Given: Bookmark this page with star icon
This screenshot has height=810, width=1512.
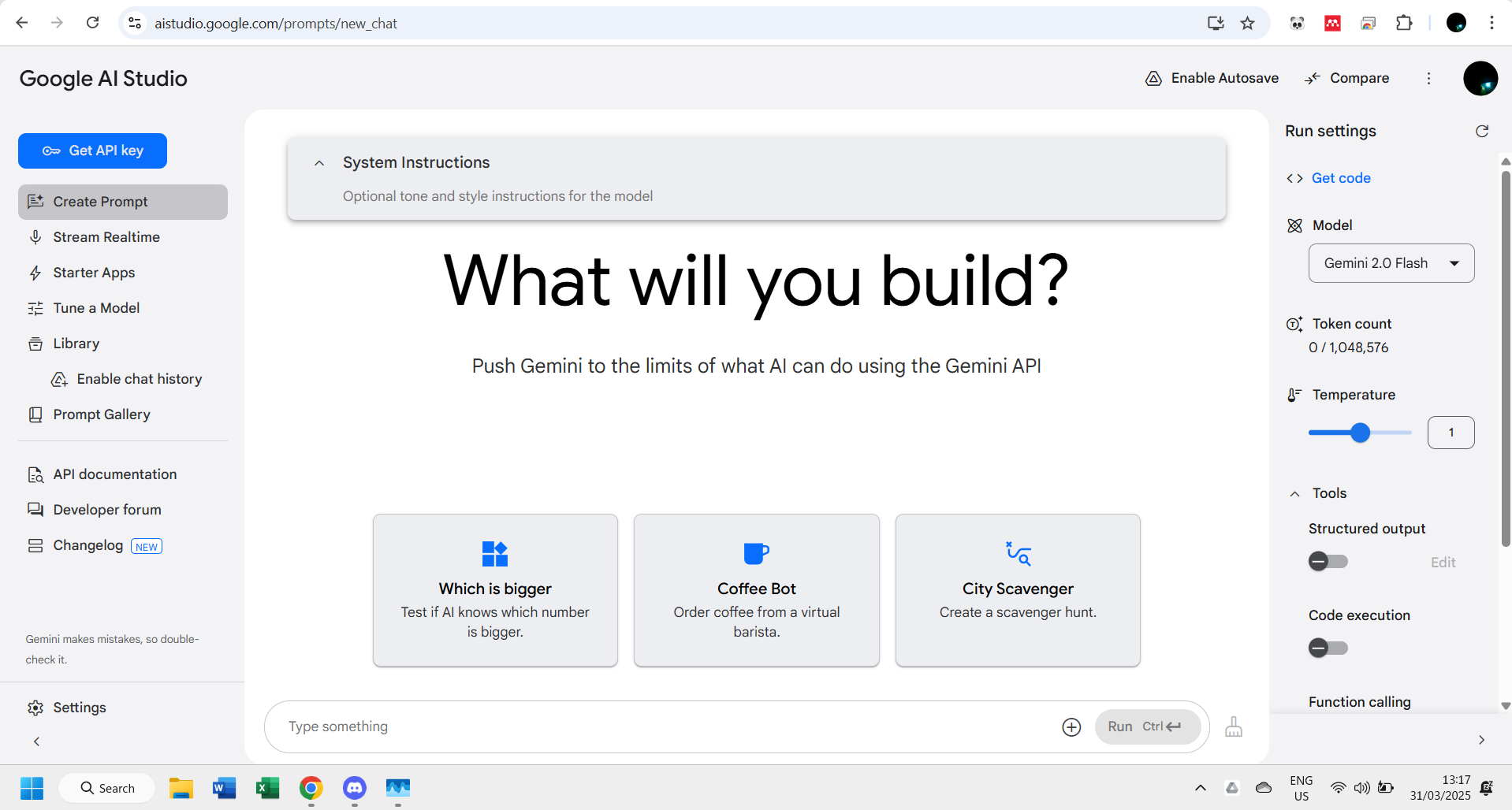Looking at the screenshot, I should (1247, 24).
